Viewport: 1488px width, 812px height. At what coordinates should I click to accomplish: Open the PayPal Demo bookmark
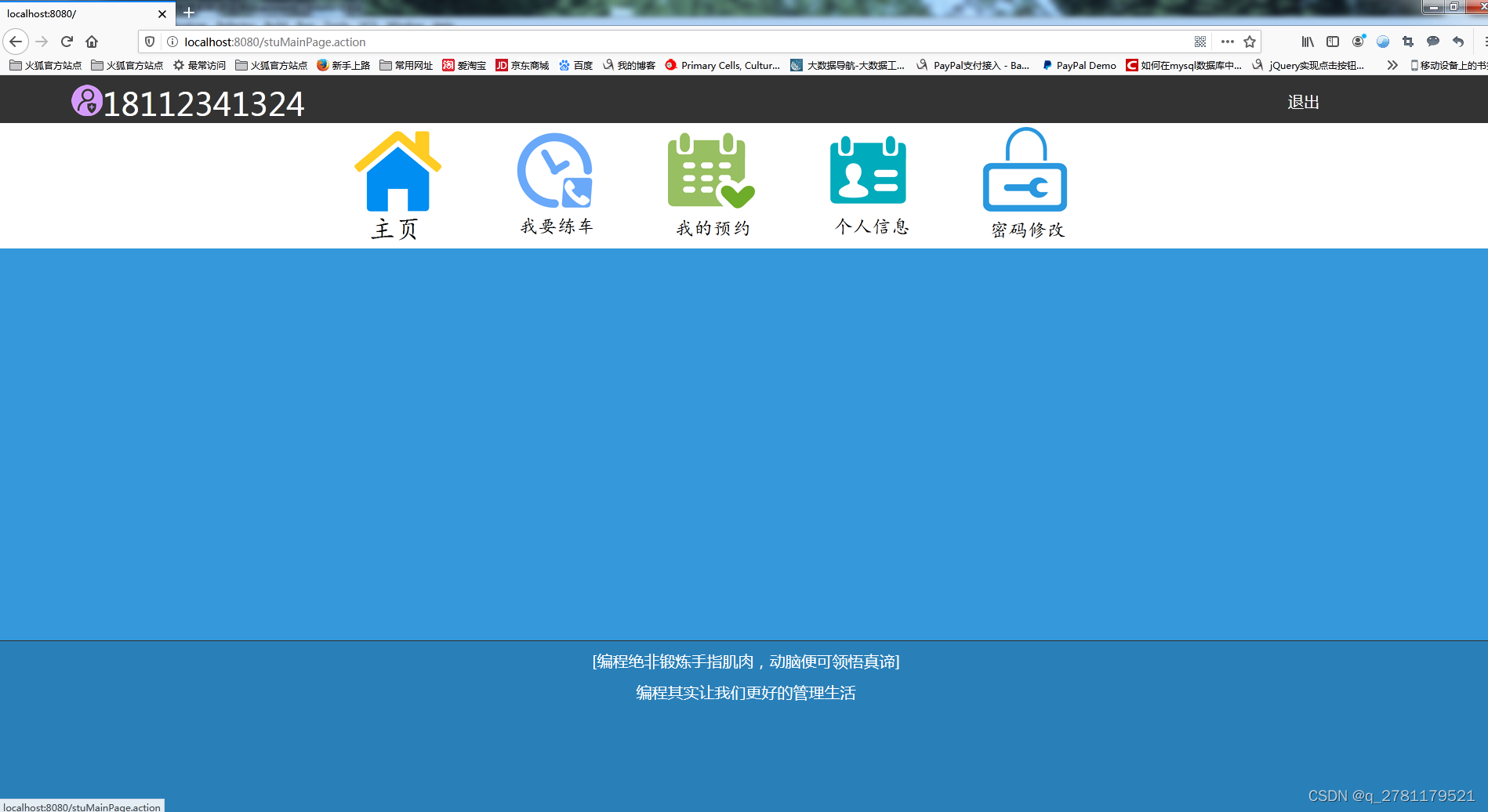pyautogui.click(x=1079, y=65)
